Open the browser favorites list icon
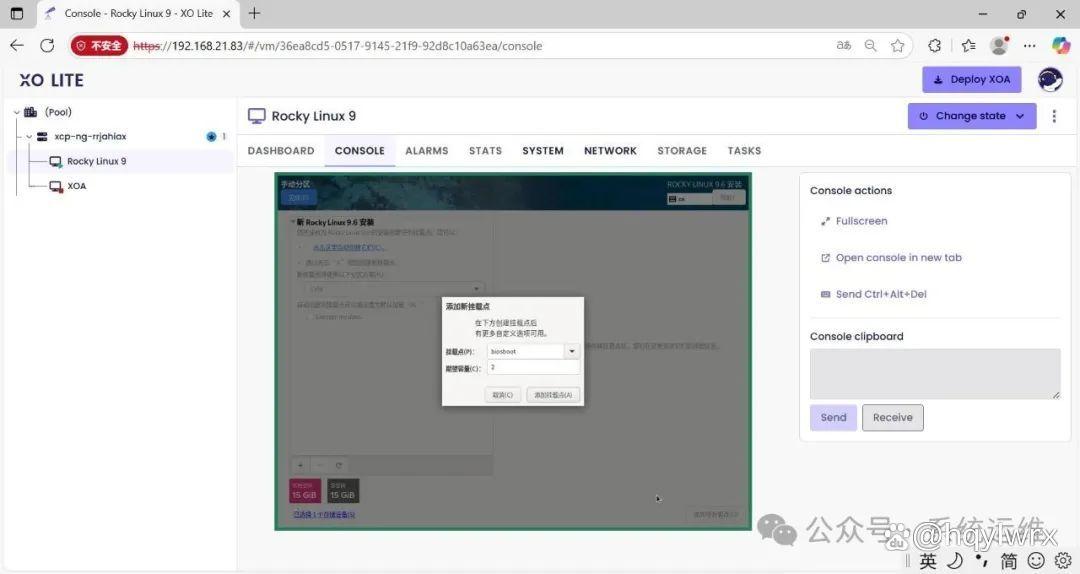 (968, 45)
